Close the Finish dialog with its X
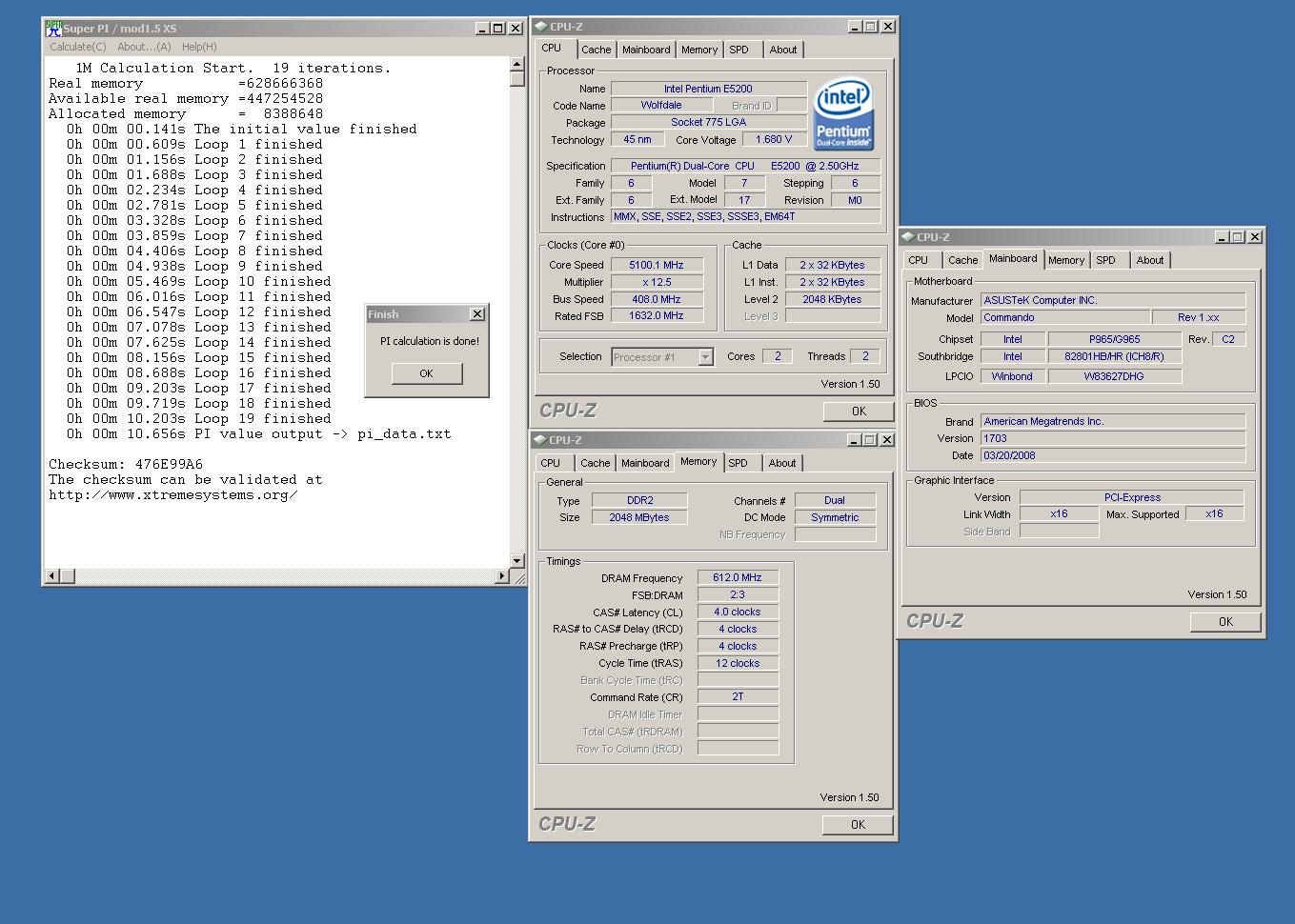1295x924 pixels. (x=477, y=314)
